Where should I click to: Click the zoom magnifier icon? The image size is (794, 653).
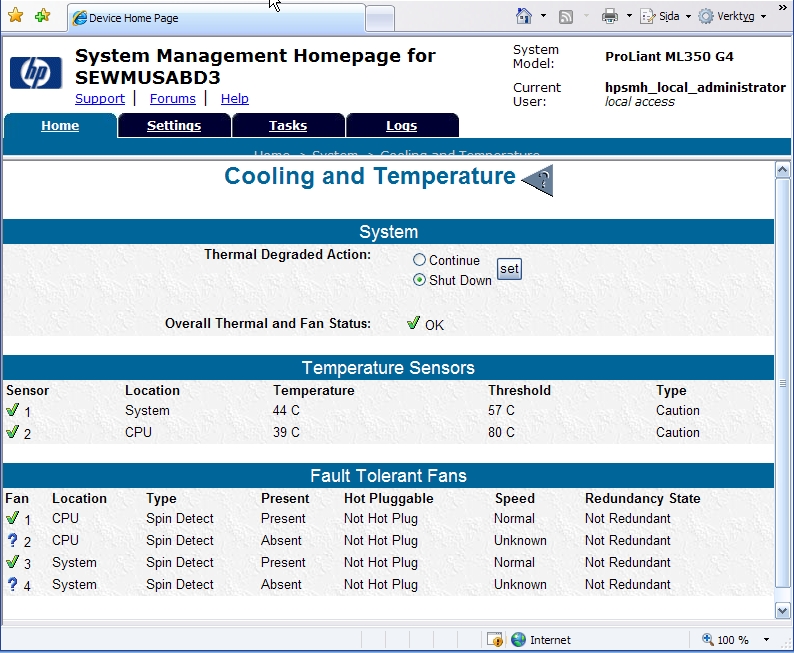point(707,639)
